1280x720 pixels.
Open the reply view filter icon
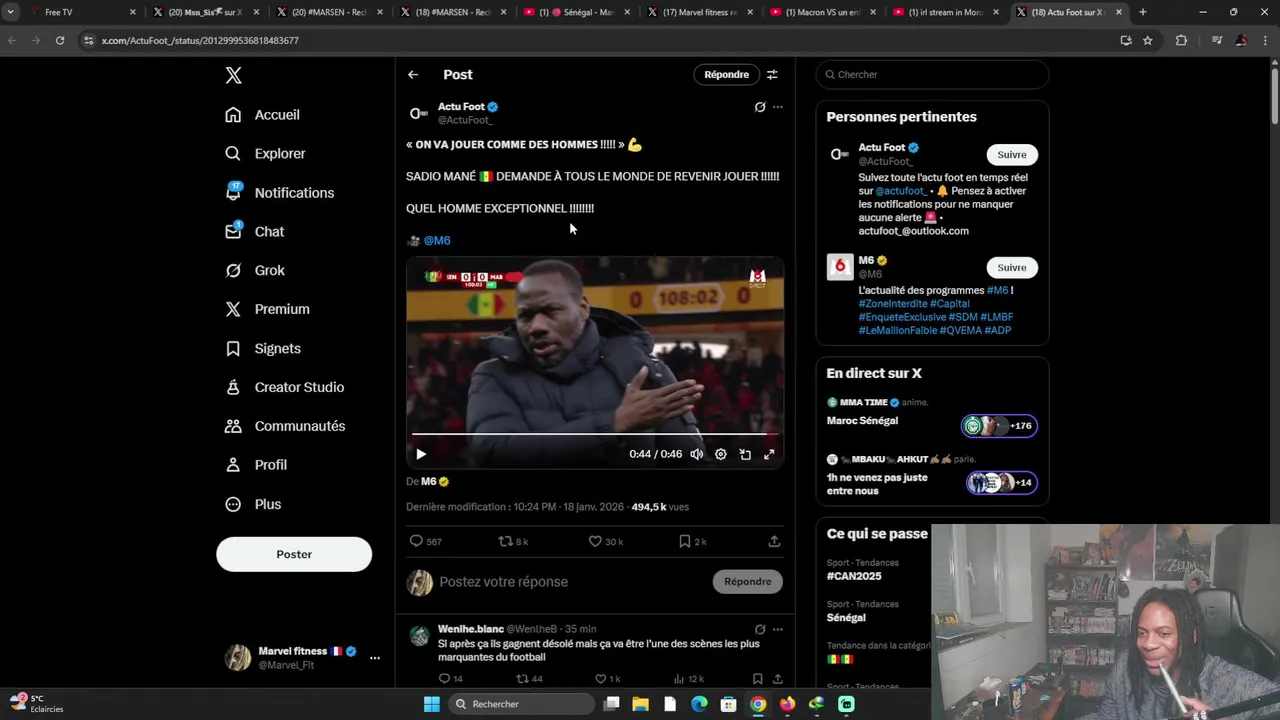click(772, 75)
